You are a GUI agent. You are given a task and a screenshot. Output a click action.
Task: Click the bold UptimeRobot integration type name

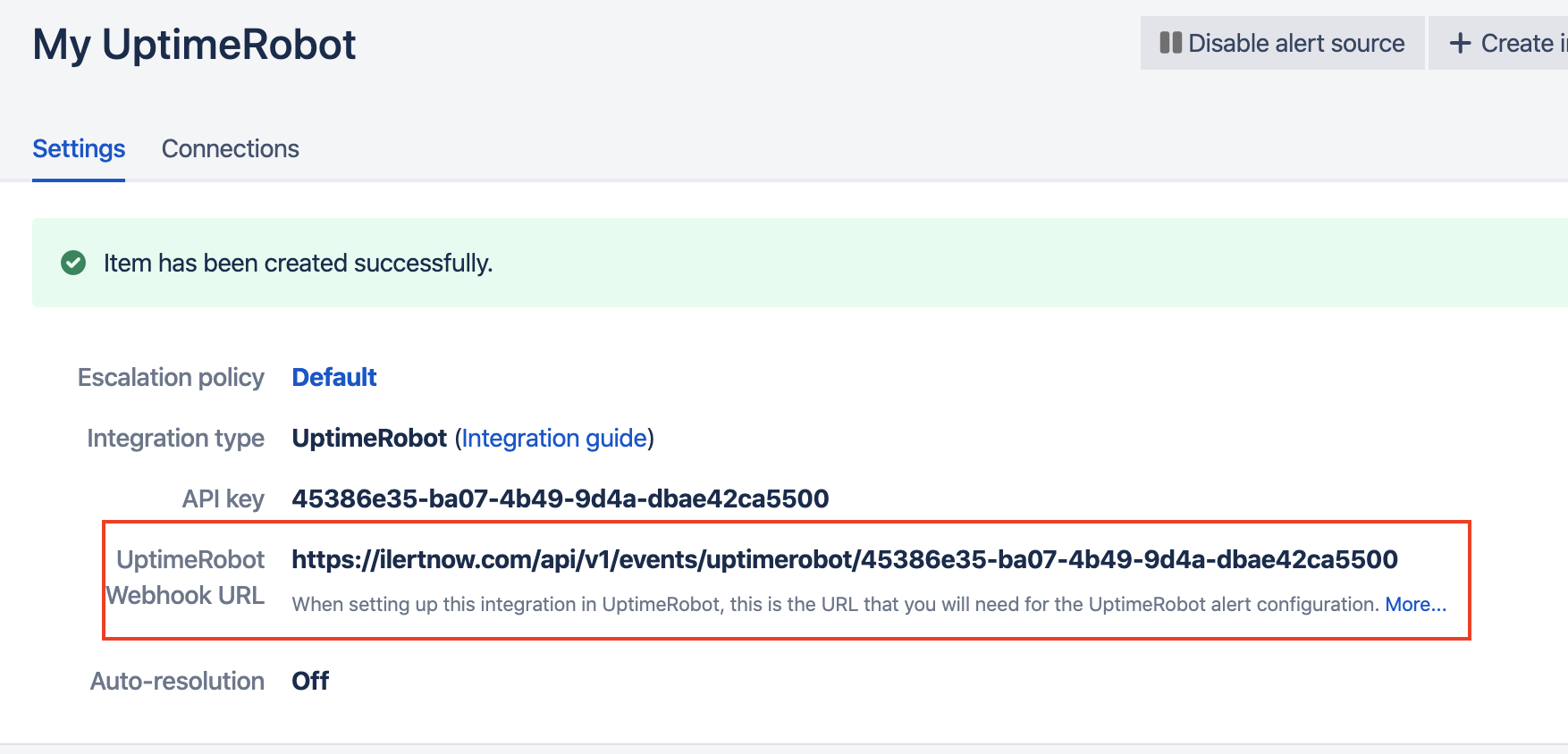click(369, 438)
